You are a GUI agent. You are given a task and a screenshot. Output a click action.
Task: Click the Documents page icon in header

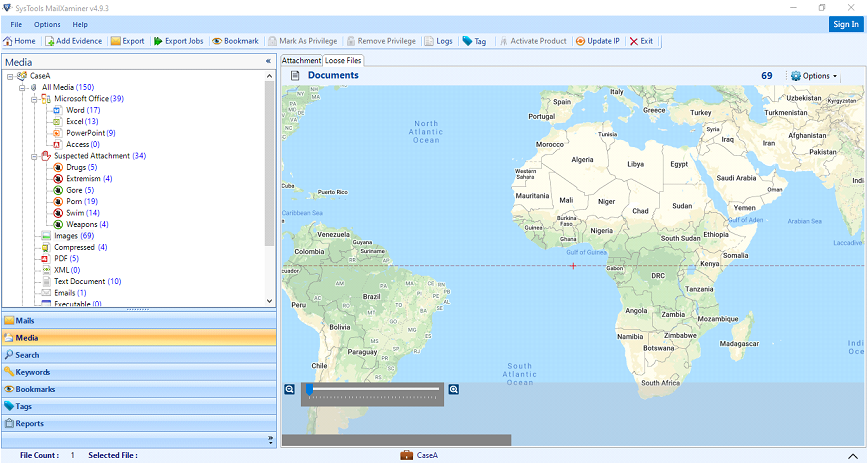point(295,75)
